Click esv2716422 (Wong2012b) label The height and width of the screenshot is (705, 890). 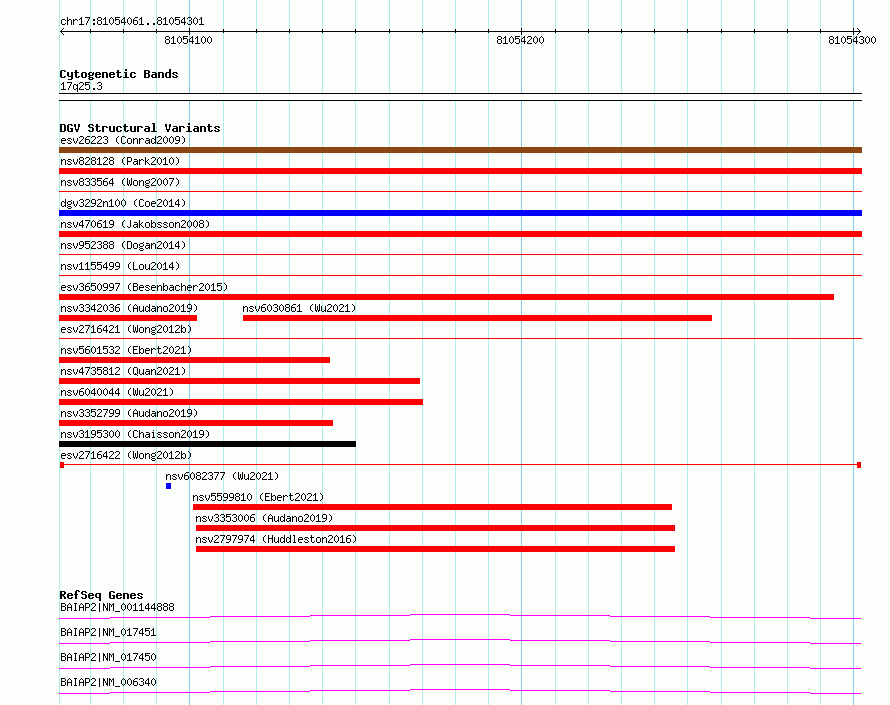126,455
